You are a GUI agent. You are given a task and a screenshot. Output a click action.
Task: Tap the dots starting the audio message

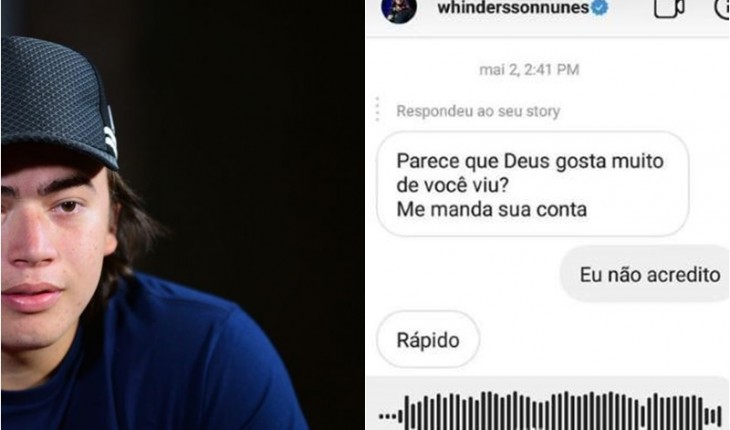click(x=390, y=416)
